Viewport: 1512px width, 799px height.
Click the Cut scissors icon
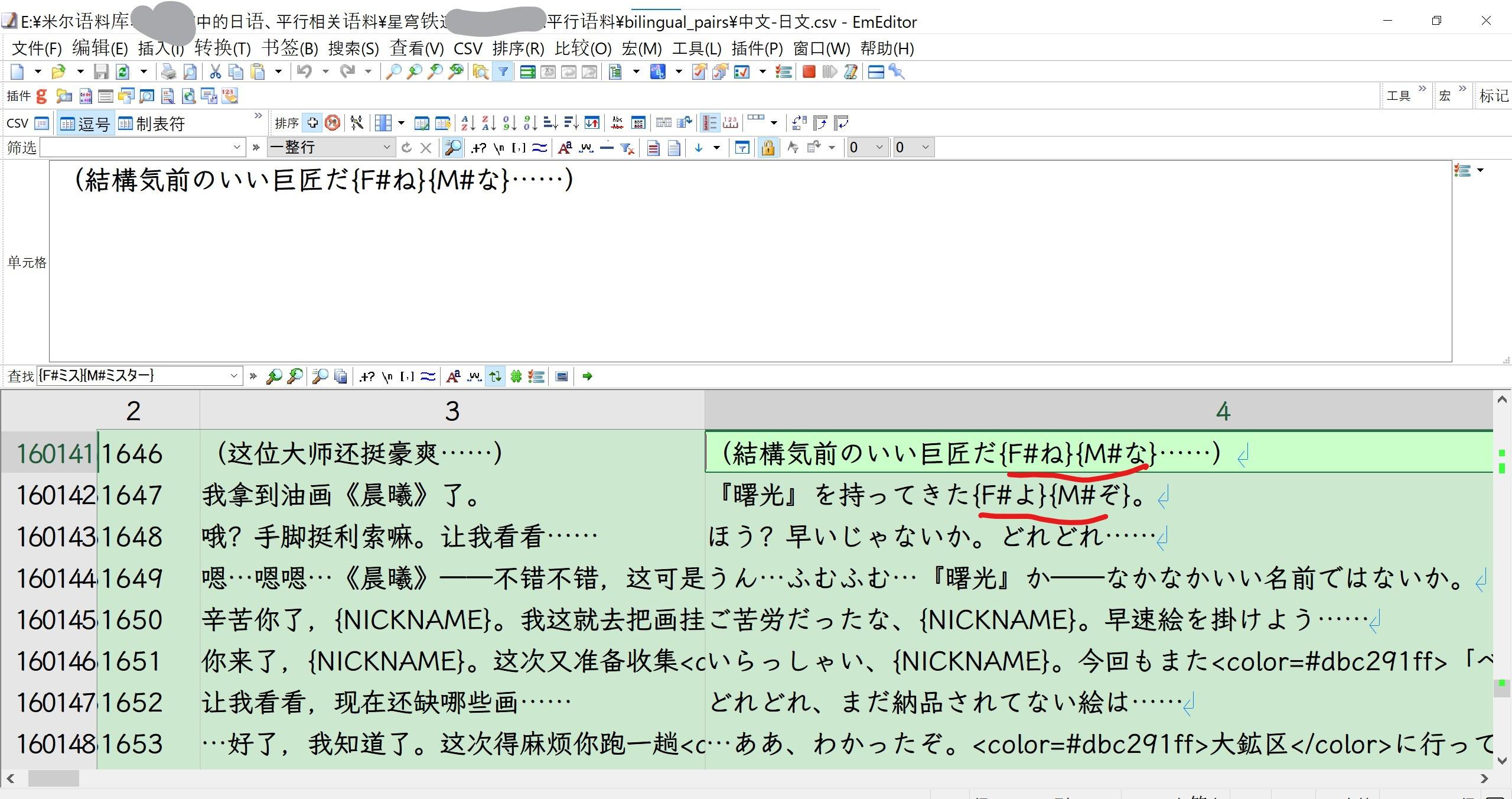216,72
